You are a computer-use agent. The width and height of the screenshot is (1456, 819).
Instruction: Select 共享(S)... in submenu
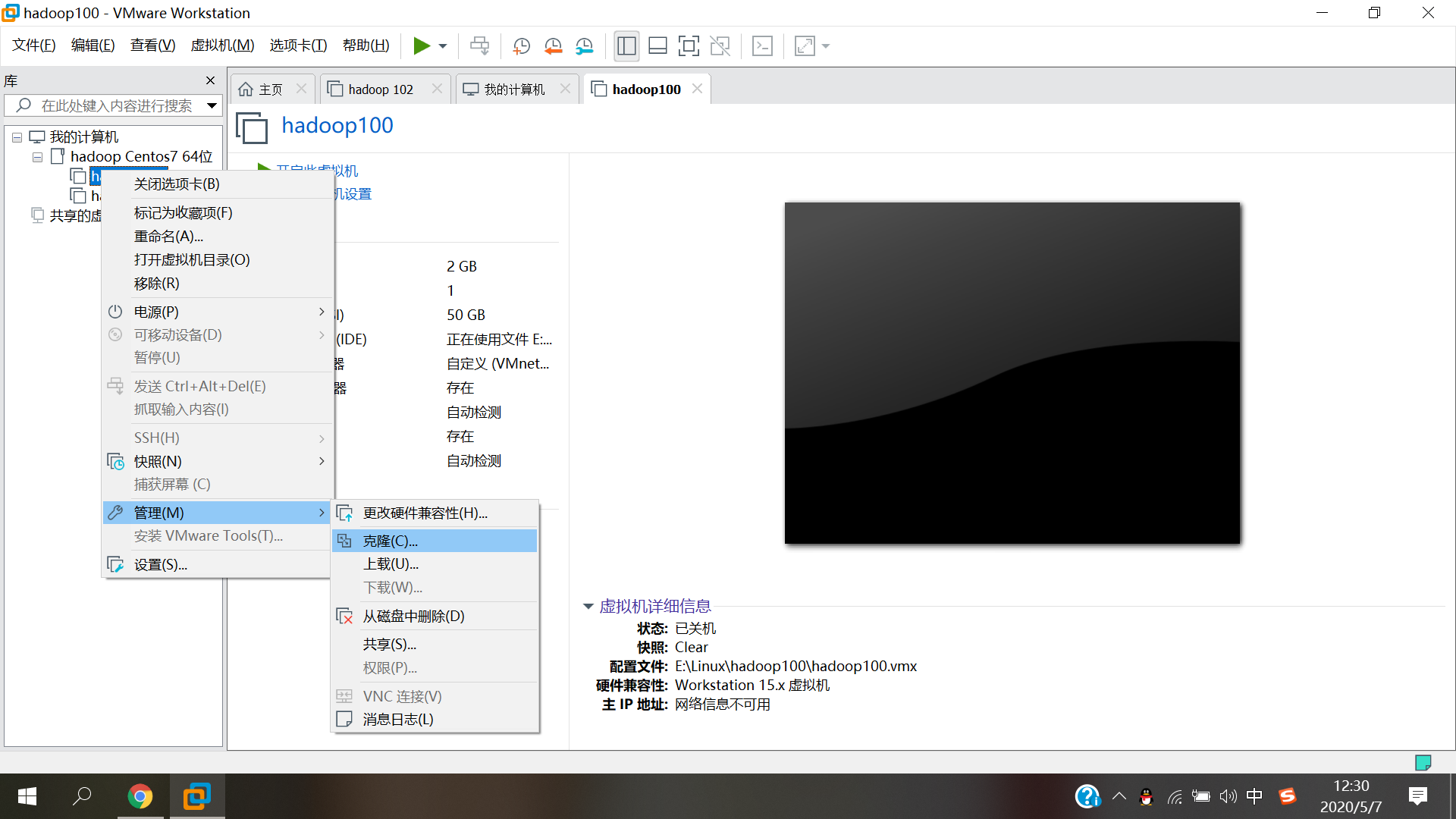[x=435, y=645]
